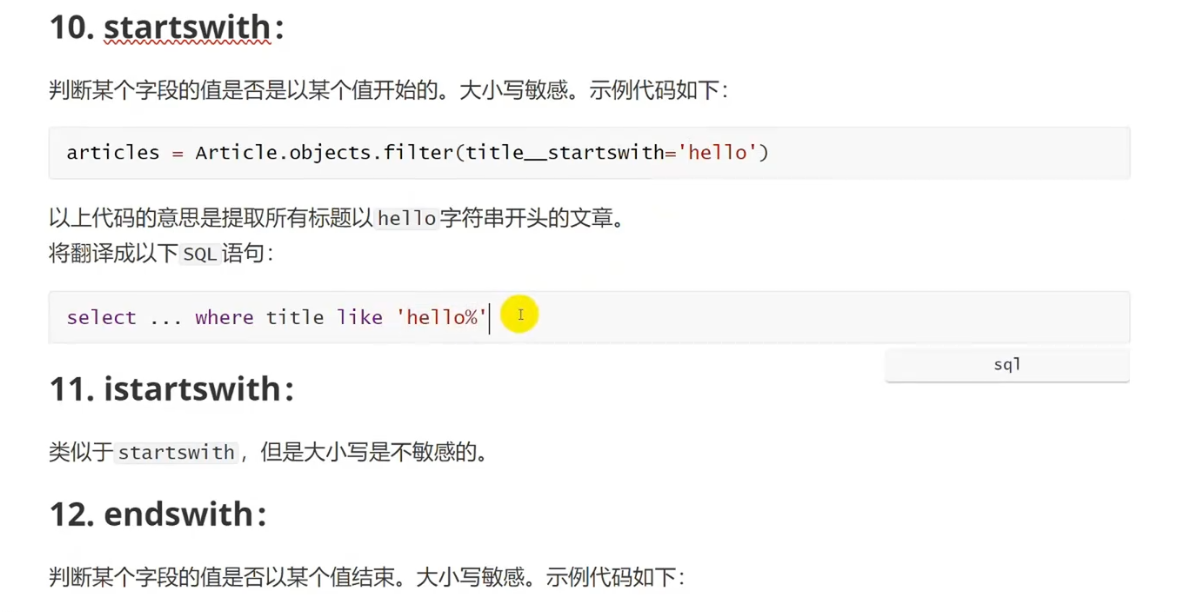Click the paragraph 判断某个字段的值是否以某个值结束

(x=367, y=578)
